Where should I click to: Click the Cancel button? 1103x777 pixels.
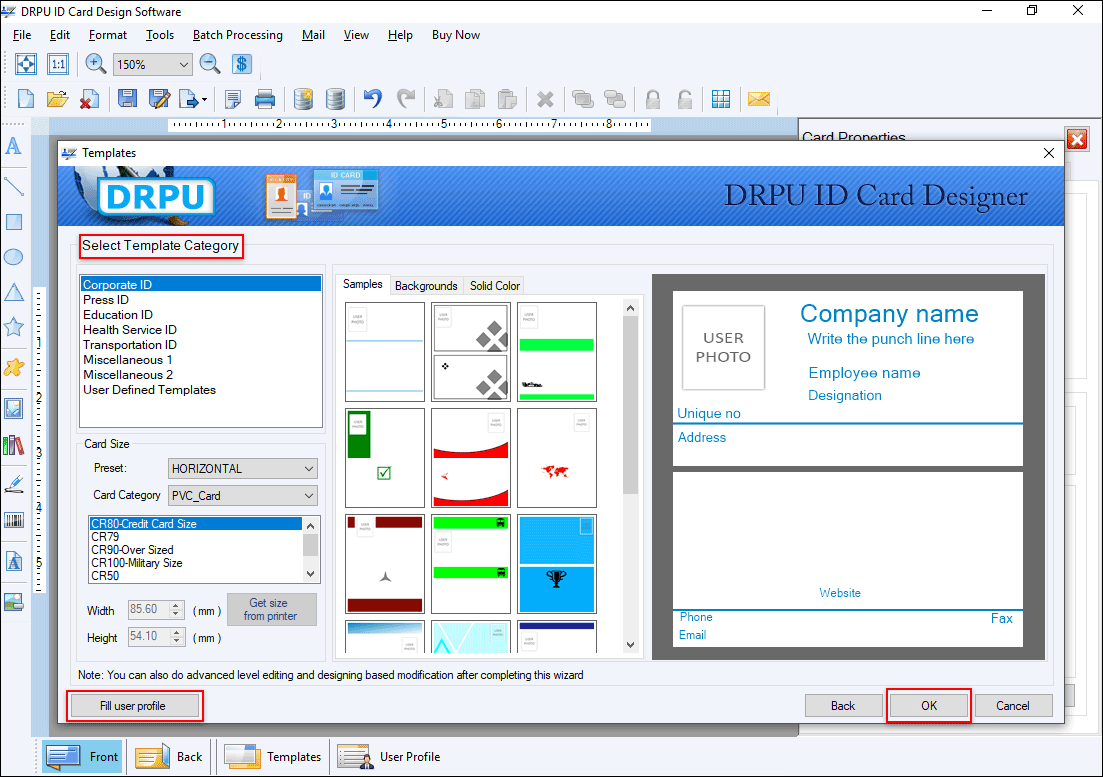[1012, 706]
